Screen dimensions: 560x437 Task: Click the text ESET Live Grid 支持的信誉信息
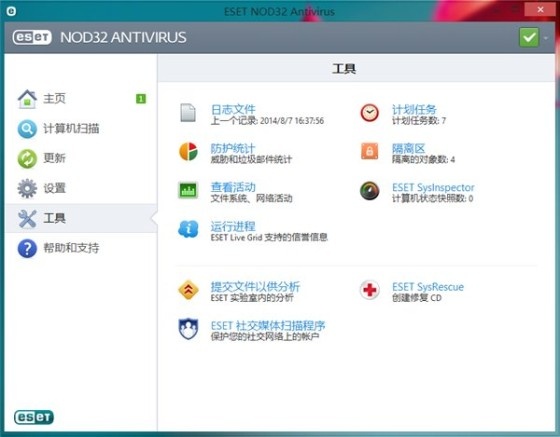pos(269,237)
